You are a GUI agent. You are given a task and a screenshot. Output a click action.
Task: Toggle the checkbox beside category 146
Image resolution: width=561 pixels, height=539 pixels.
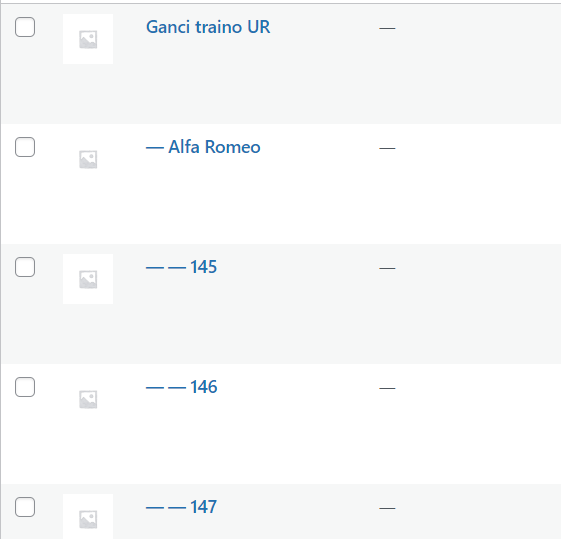point(25,387)
